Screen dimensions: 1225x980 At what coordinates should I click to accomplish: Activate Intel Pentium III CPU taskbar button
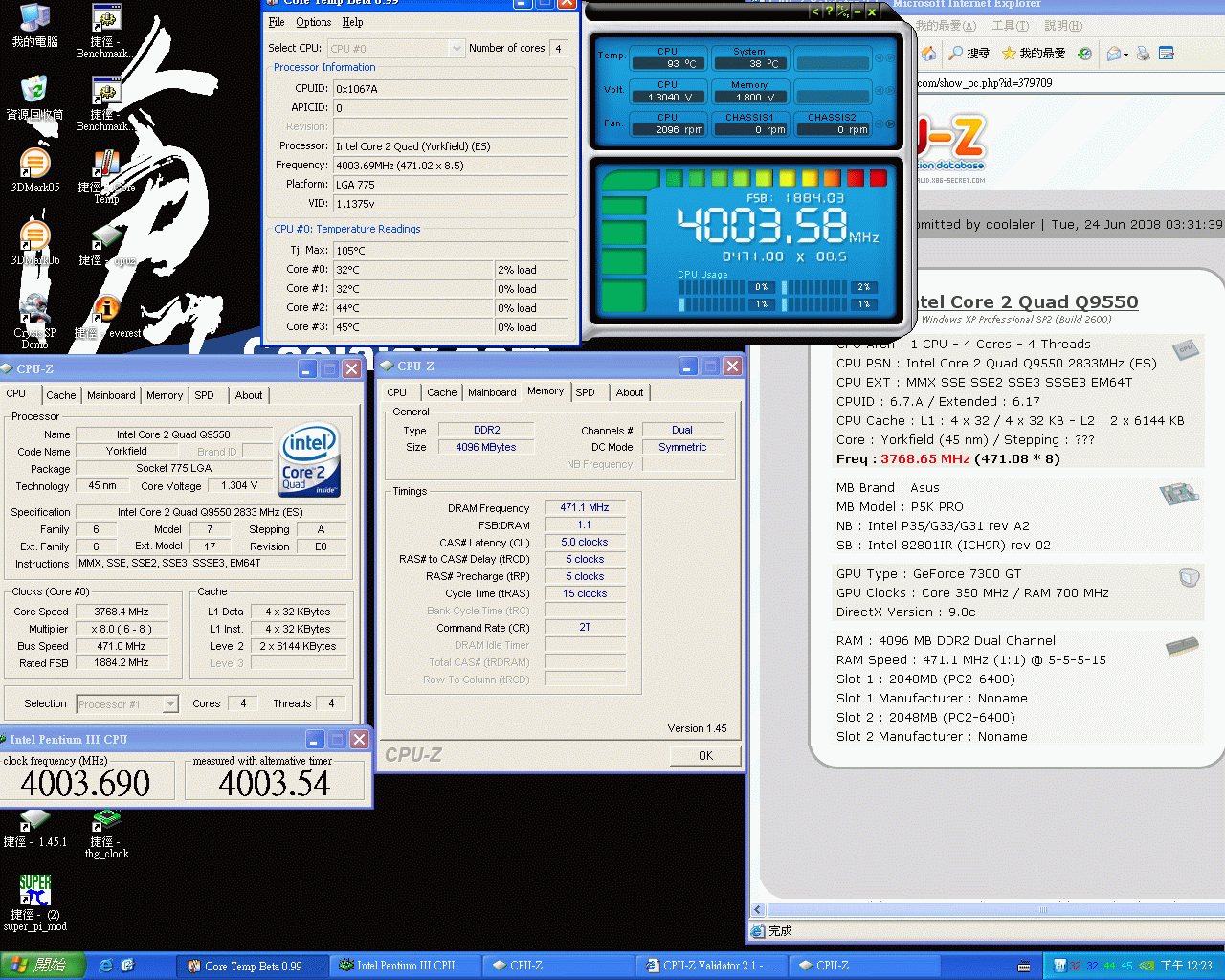click(x=406, y=966)
